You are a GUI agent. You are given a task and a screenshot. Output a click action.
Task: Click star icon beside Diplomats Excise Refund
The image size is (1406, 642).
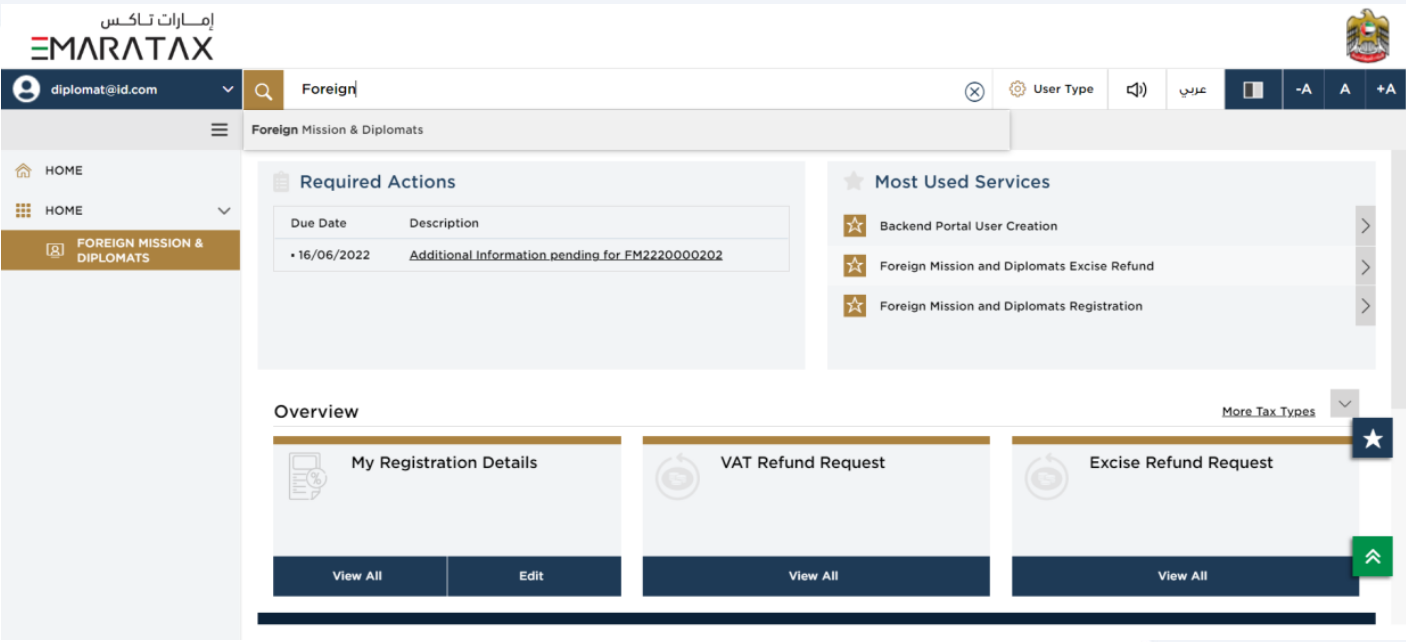(x=854, y=266)
